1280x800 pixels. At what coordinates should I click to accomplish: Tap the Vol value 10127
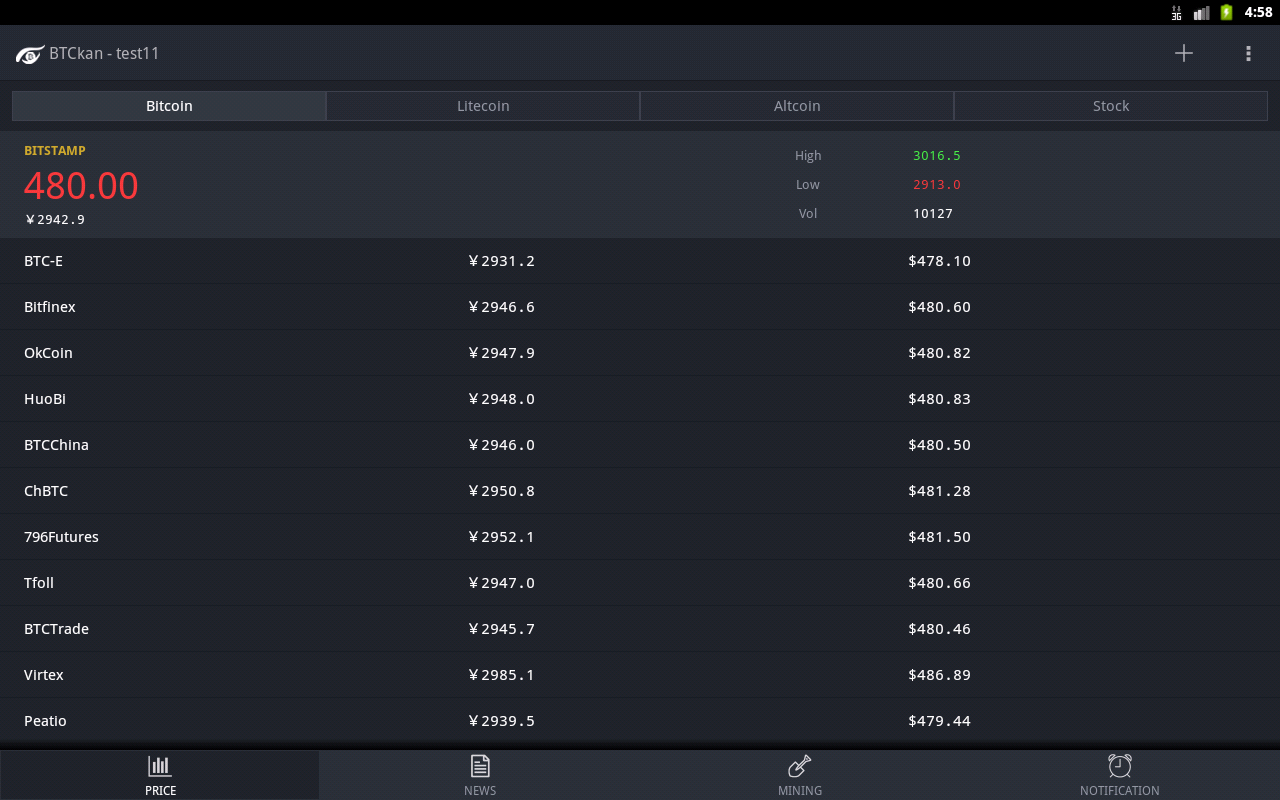(x=933, y=214)
